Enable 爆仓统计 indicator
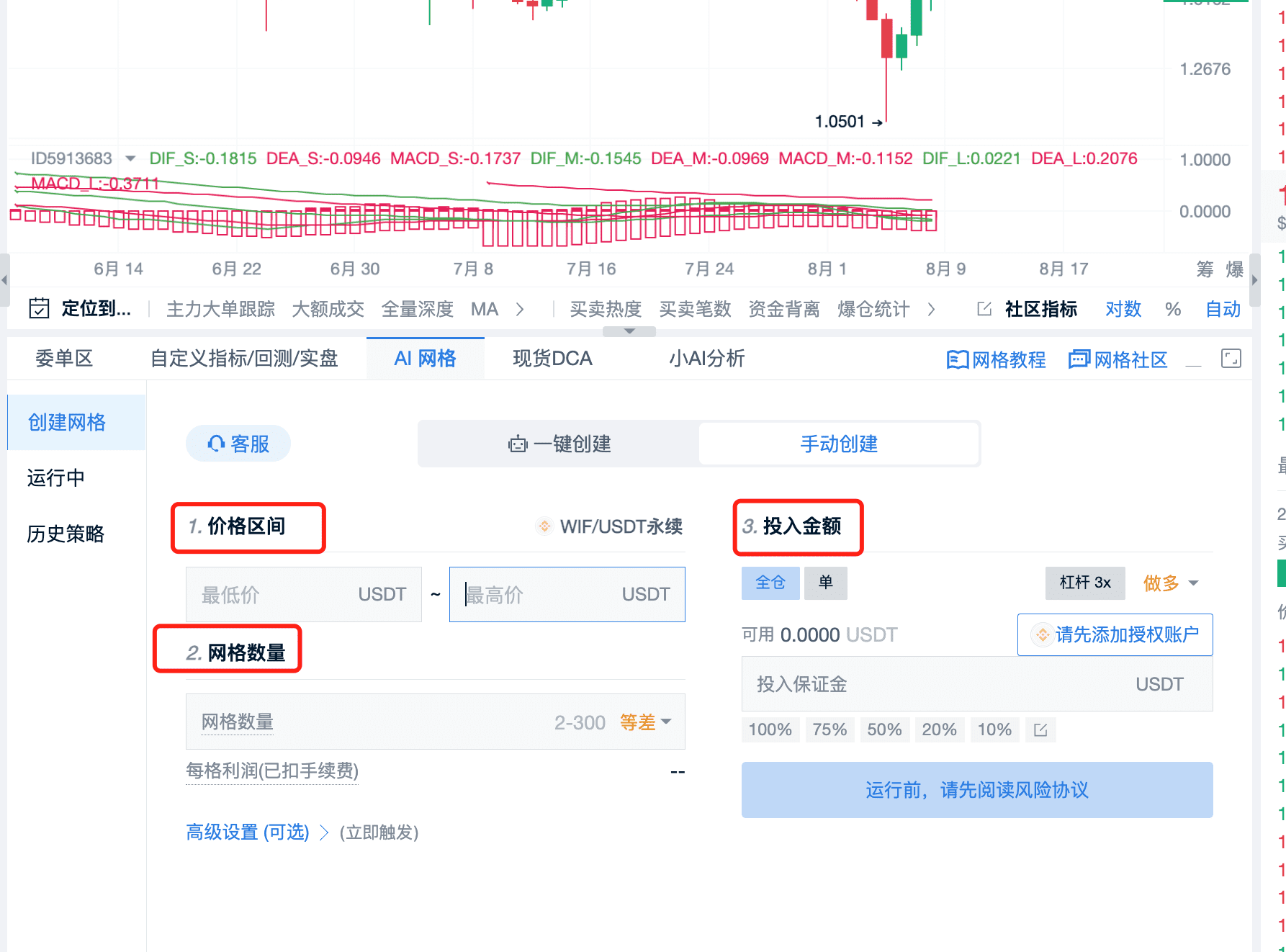The image size is (1286, 952). pyautogui.click(x=873, y=309)
